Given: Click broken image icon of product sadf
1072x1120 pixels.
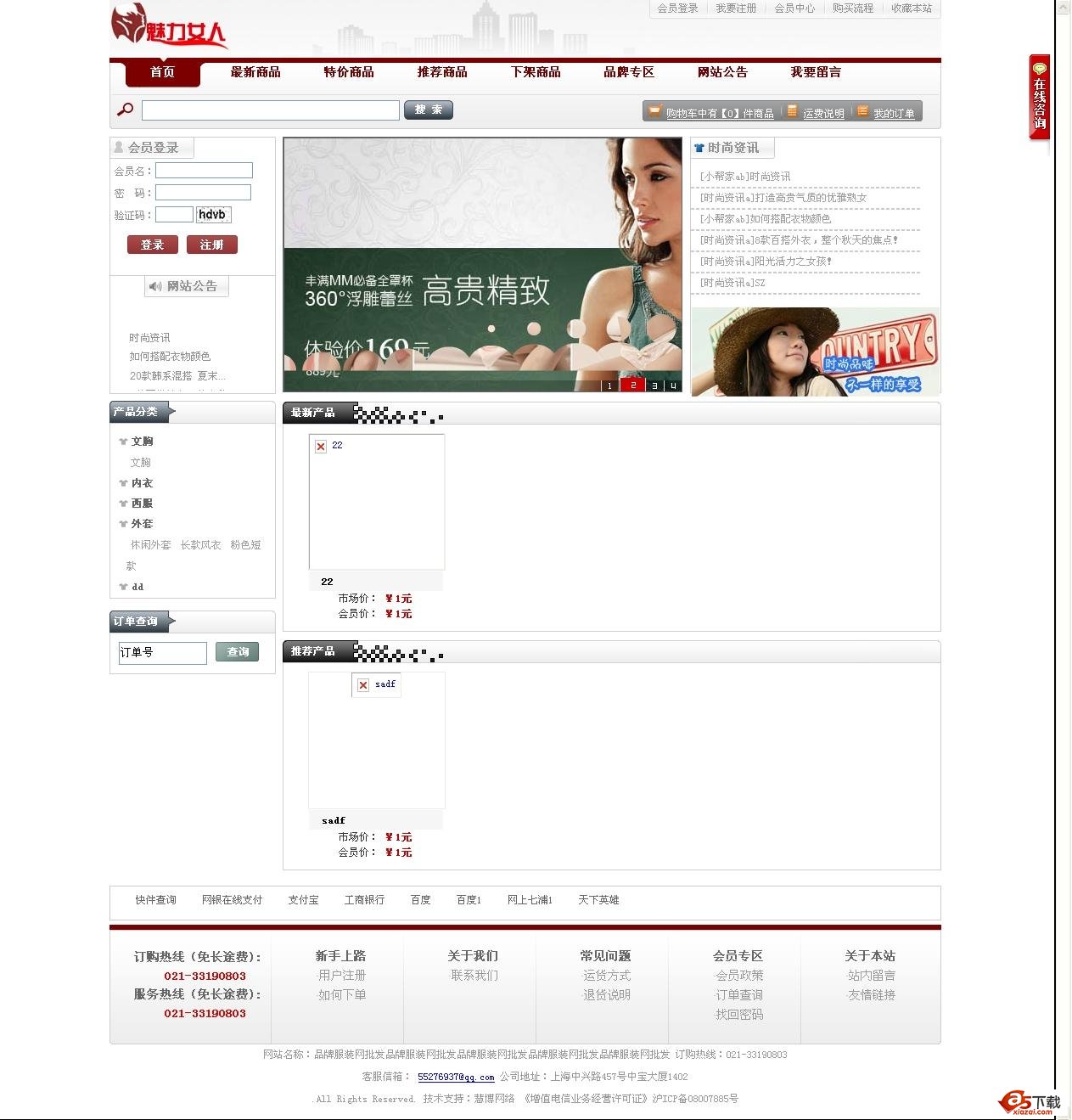Looking at the screenshot, I should tap(363, 685).
